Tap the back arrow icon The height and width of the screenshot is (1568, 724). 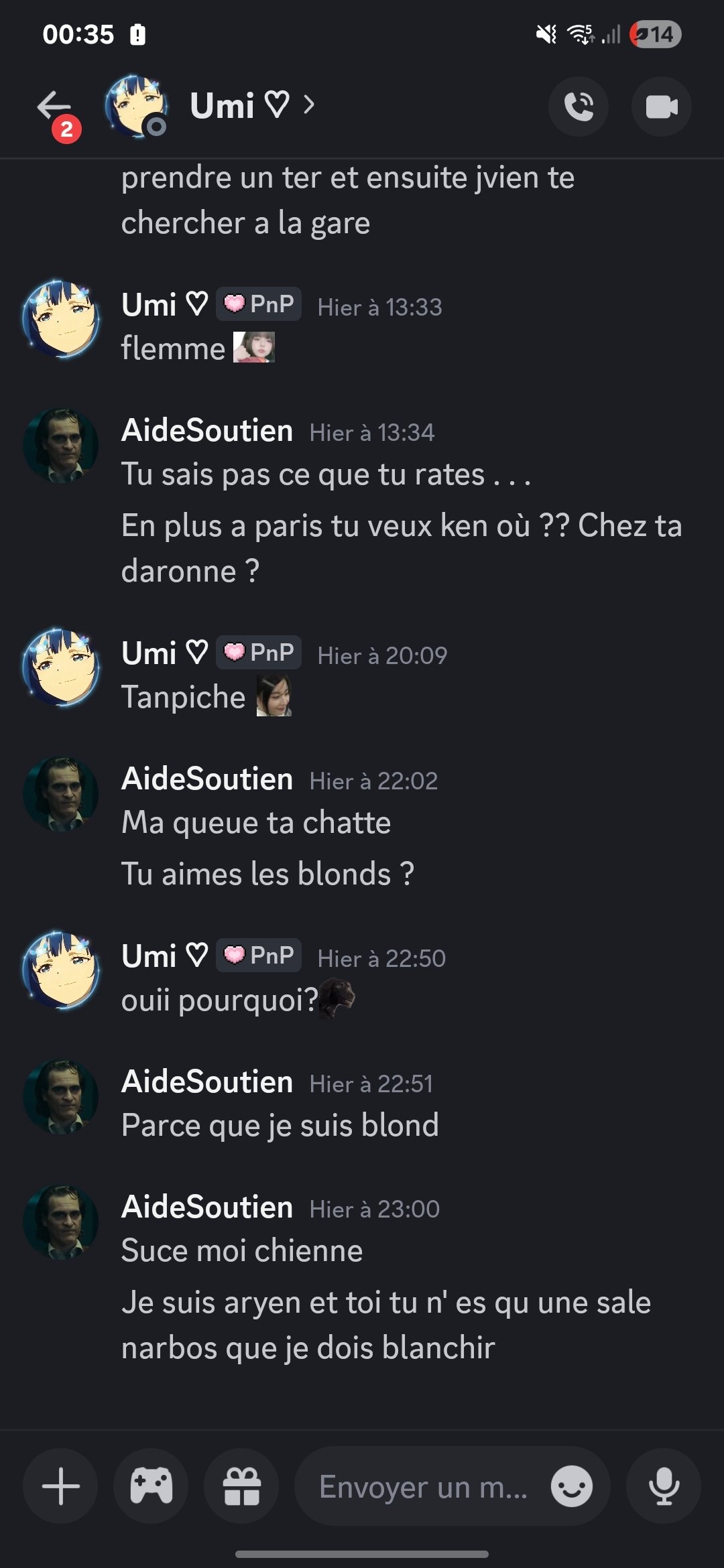tap(55, 107)
